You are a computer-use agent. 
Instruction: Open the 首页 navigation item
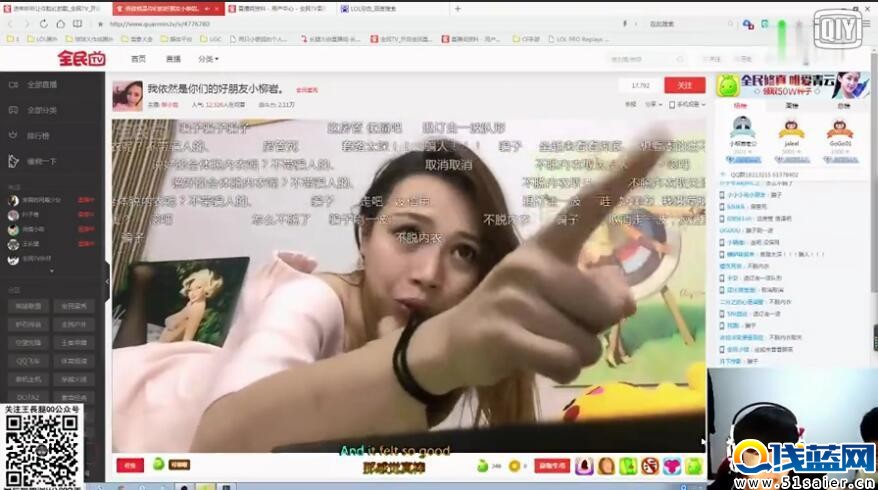pyautogui.click(x=138, y=59)
